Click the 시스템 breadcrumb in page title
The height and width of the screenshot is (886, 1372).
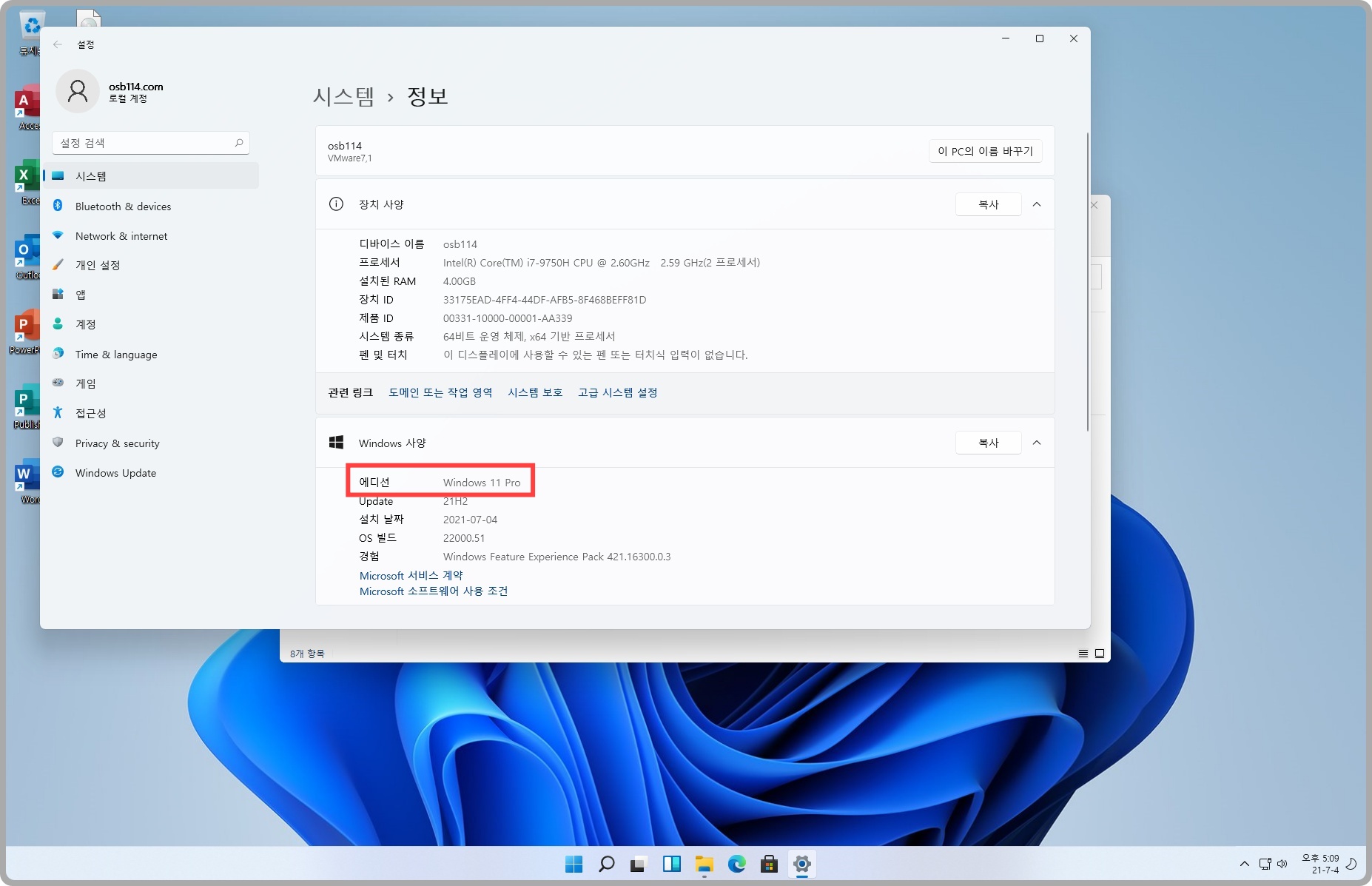(x=343, y=96)
